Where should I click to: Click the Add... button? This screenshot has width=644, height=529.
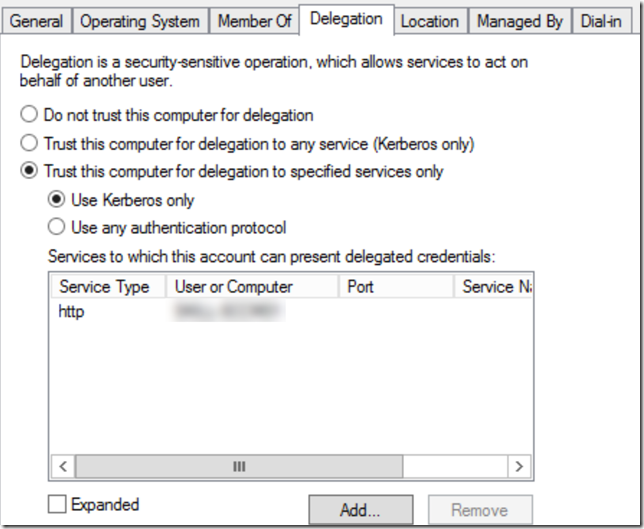(x=360, y=510)
